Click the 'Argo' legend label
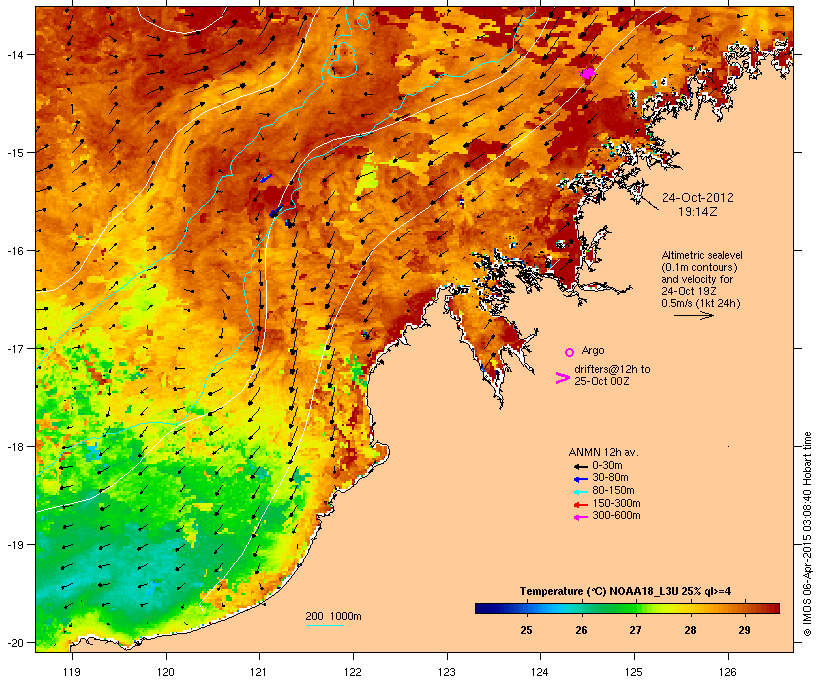This screenshot has width=820, height=680. click(593, 350)
